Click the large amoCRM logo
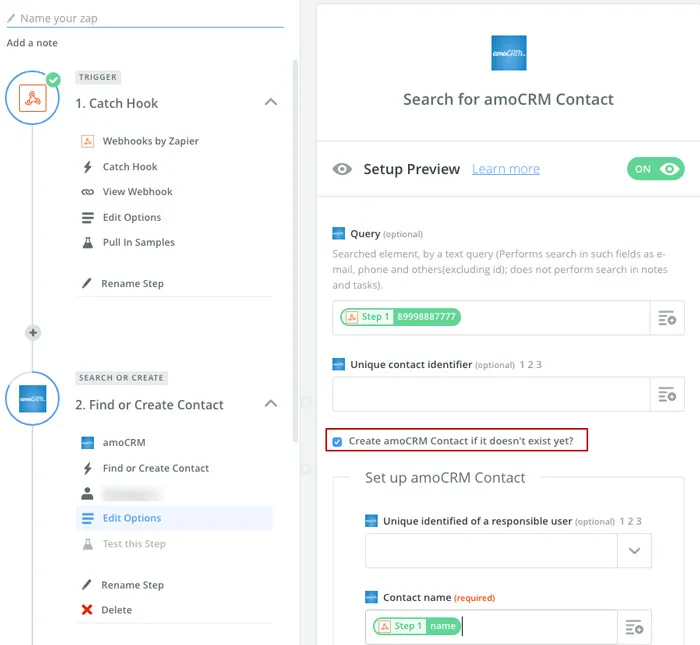Screen dimensions: 700x645 click(508, 53)
